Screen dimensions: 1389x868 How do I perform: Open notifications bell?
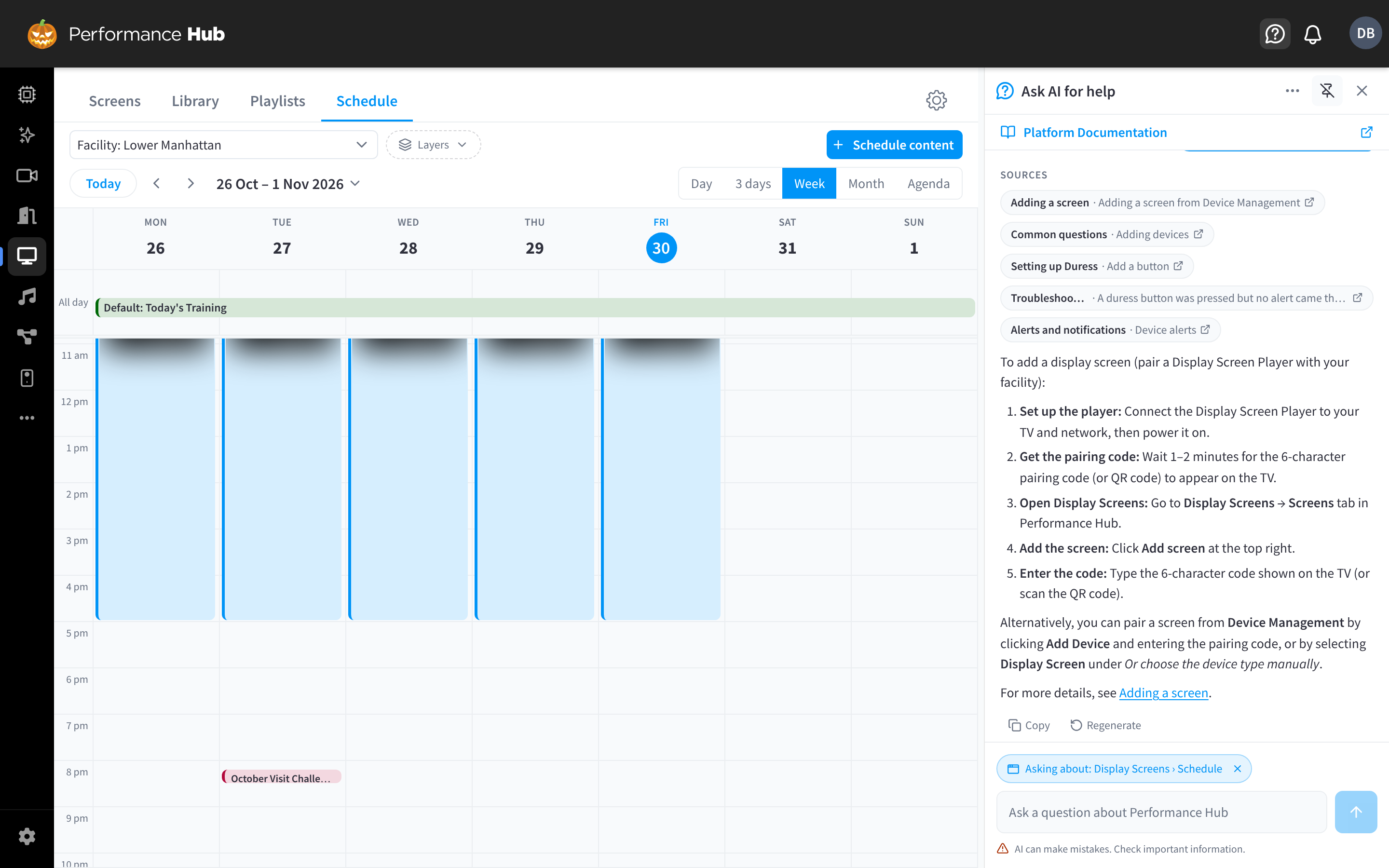pos(1313,34)
